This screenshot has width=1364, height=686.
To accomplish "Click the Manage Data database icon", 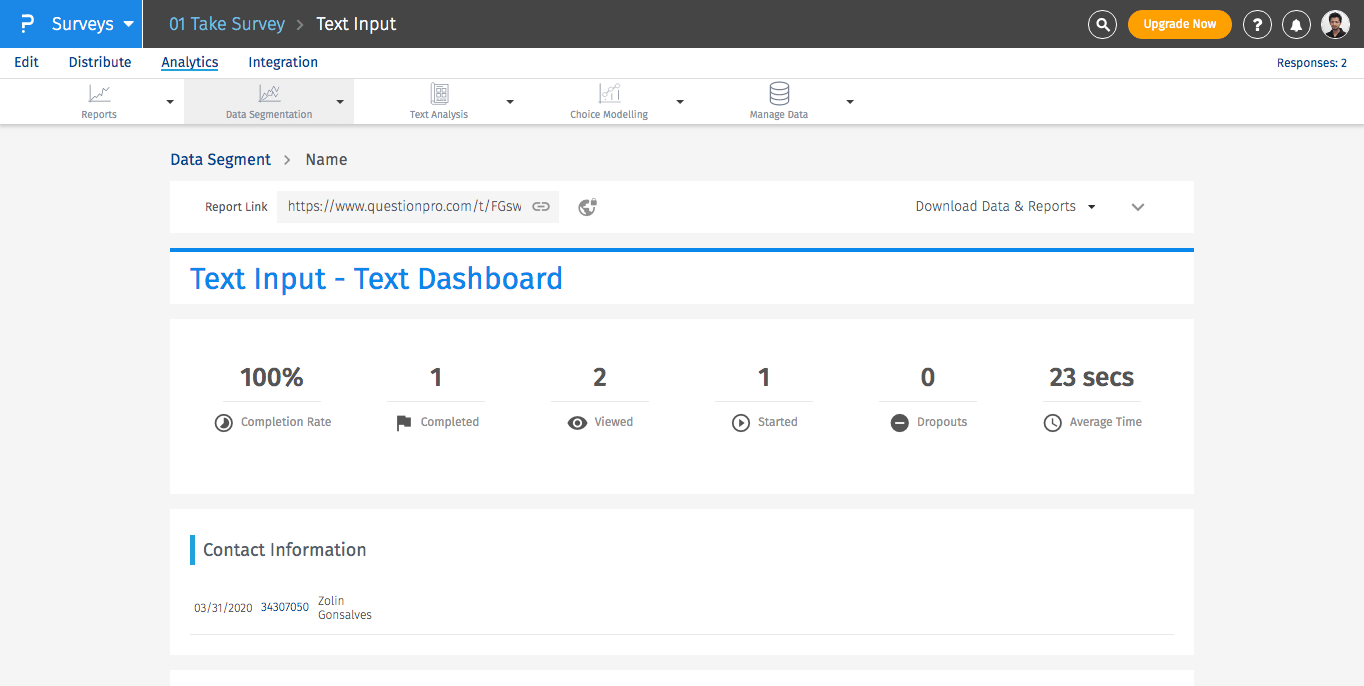I will click(779, 94).
